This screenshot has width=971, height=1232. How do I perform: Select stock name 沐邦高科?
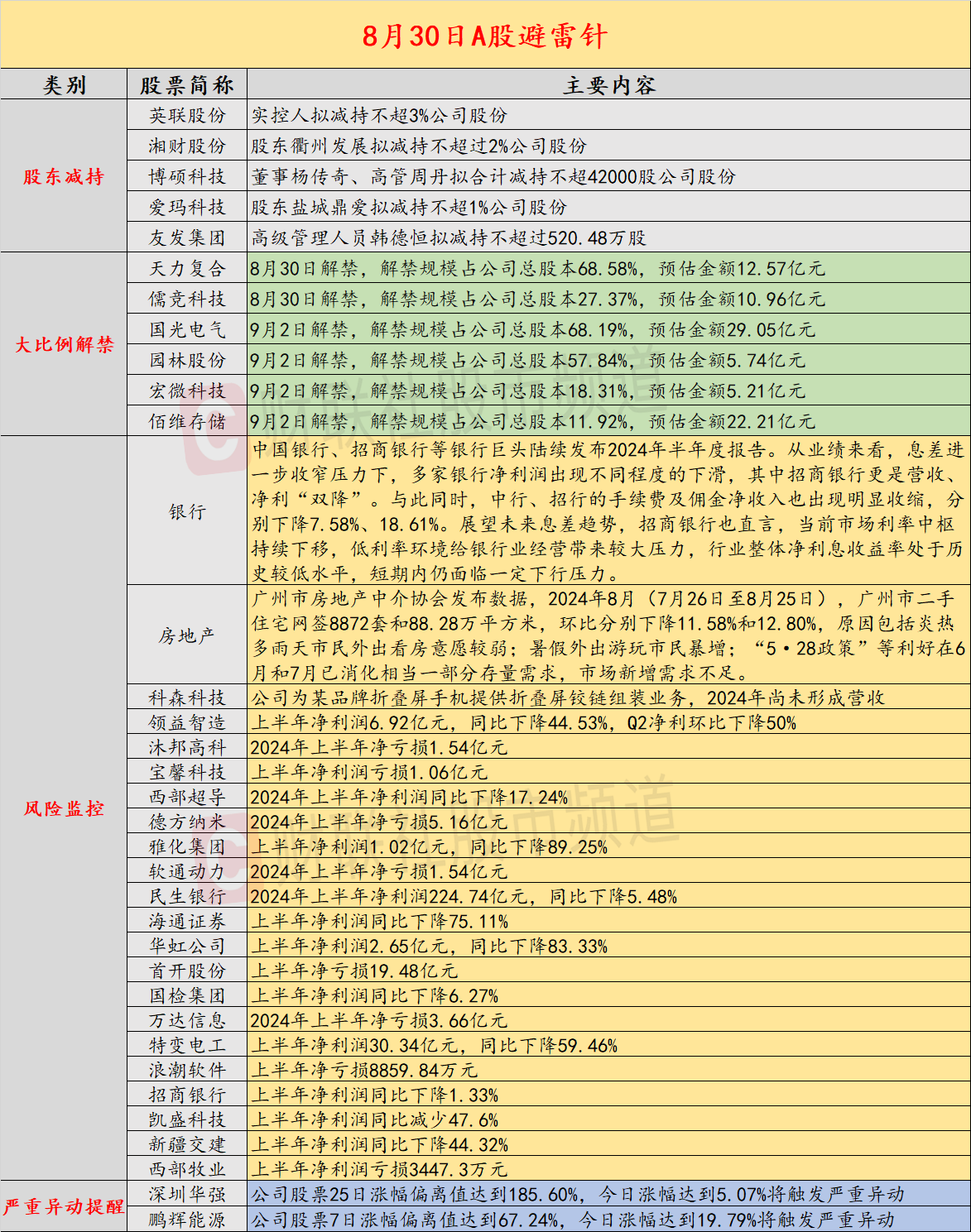(x=187, y=747)
